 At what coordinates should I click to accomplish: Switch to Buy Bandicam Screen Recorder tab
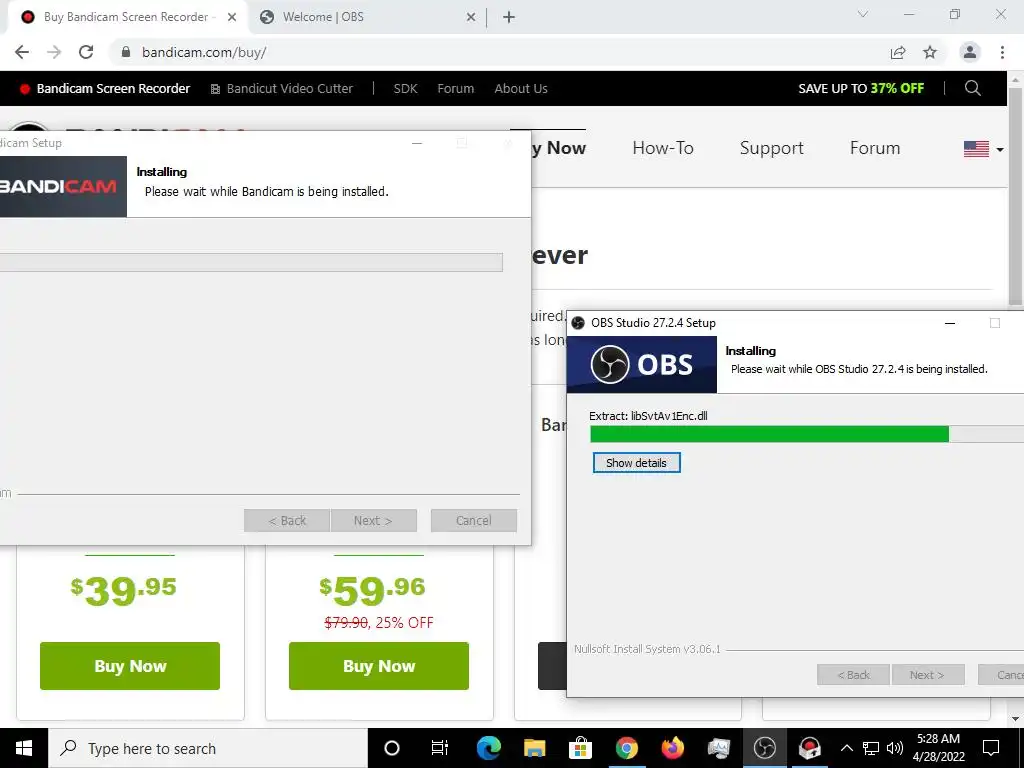(x=129, y=17)
